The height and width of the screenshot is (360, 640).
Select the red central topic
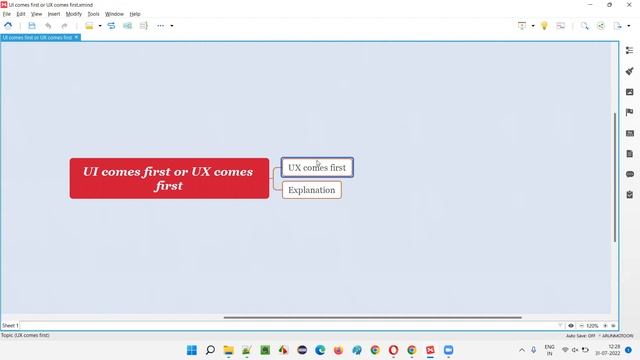coord(169,178)
